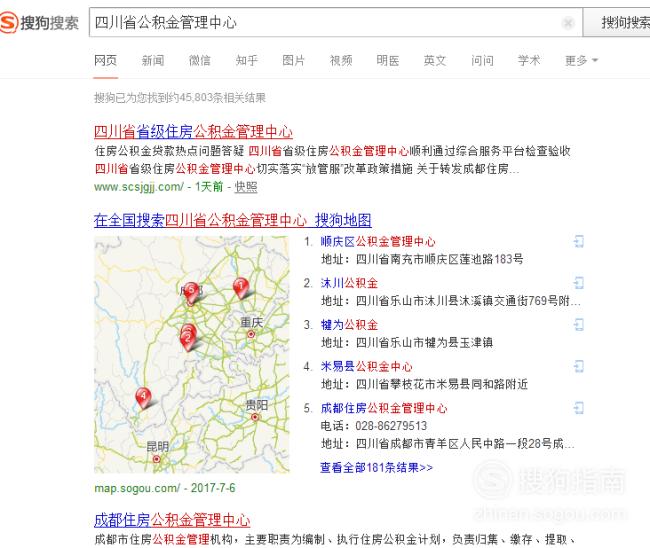Click send-to-phone icon for 沐川公积金

tap(579, 283)
